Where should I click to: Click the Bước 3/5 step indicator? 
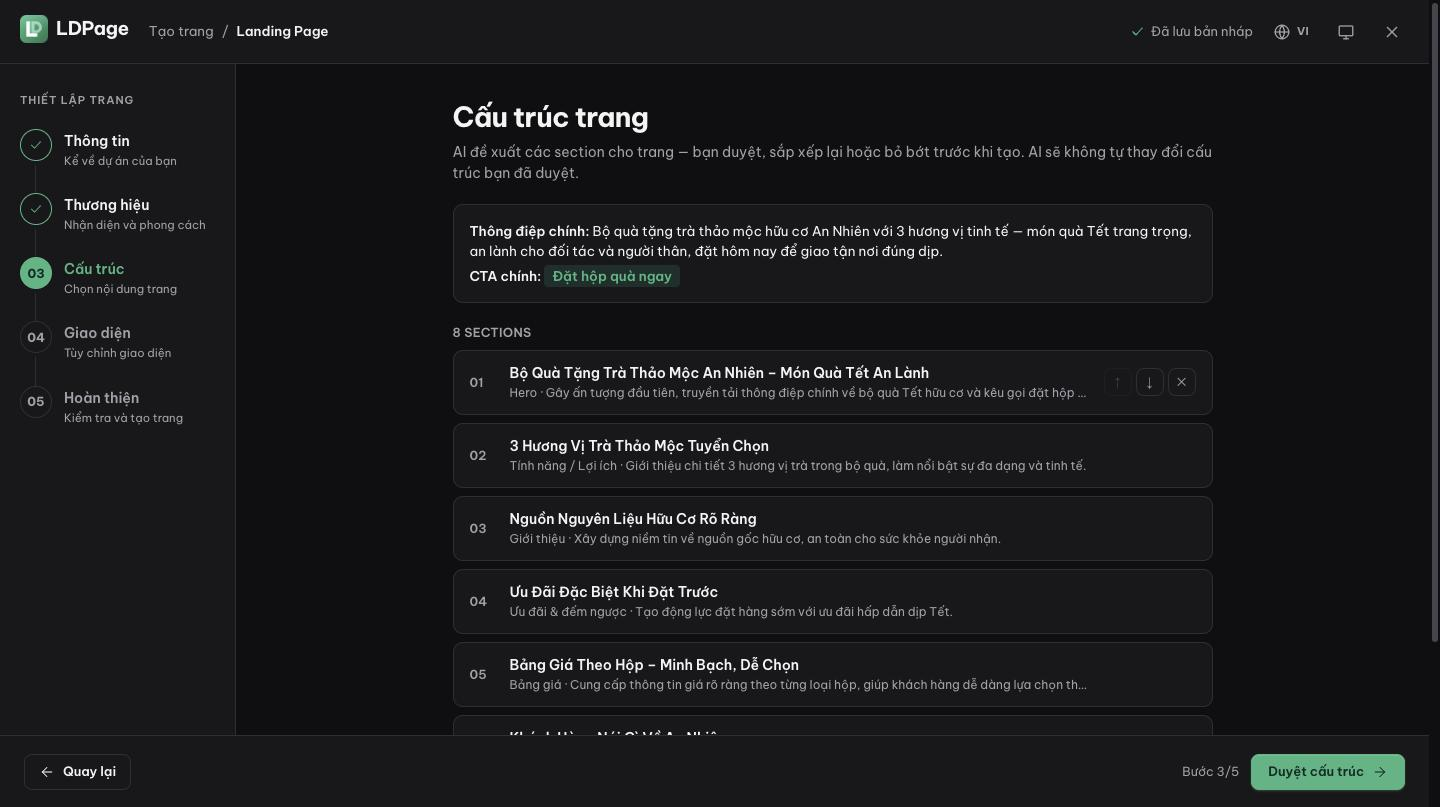pyautogui.click(x=1210, y=772)
